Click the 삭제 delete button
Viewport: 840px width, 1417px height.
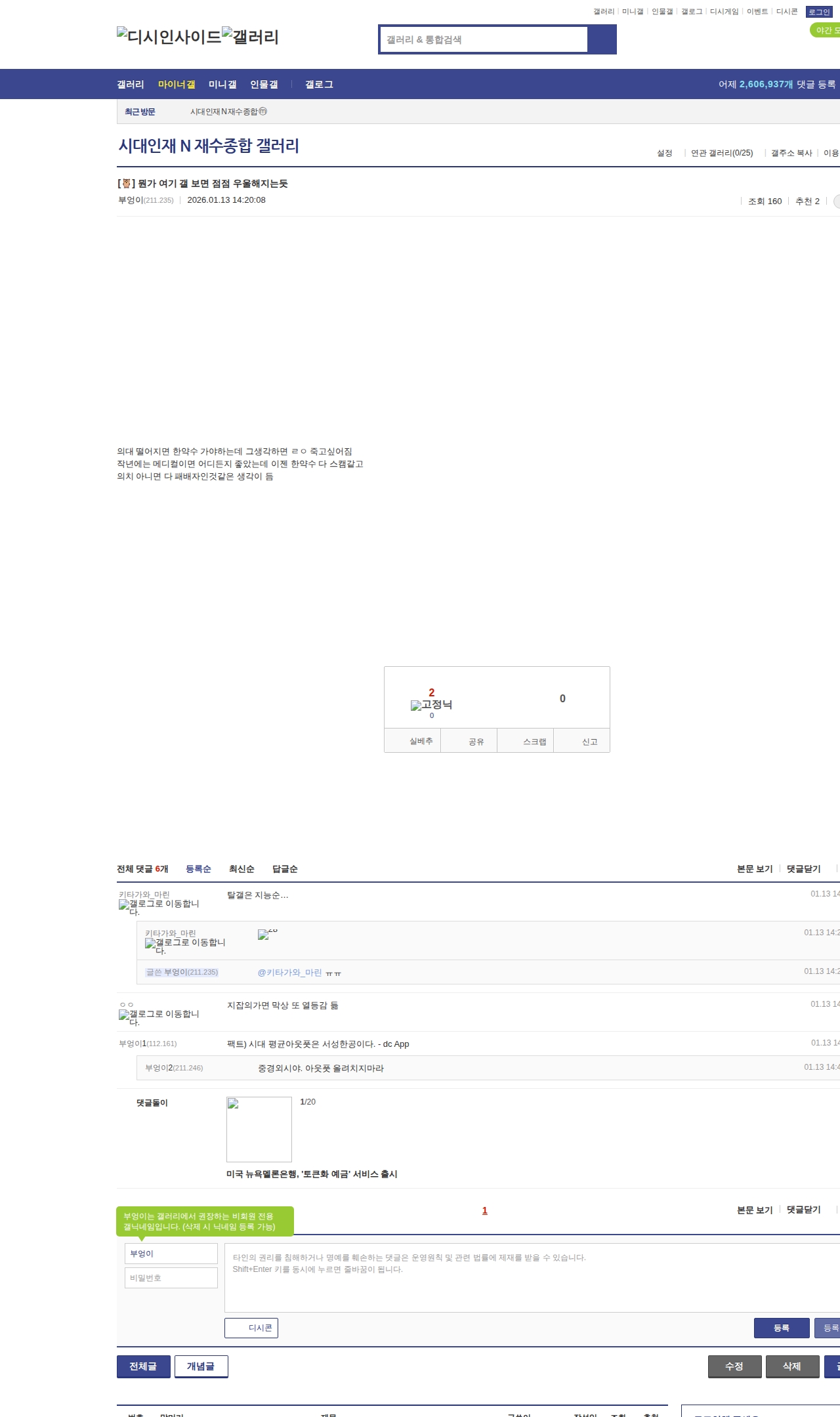[x=792, y=1366]
